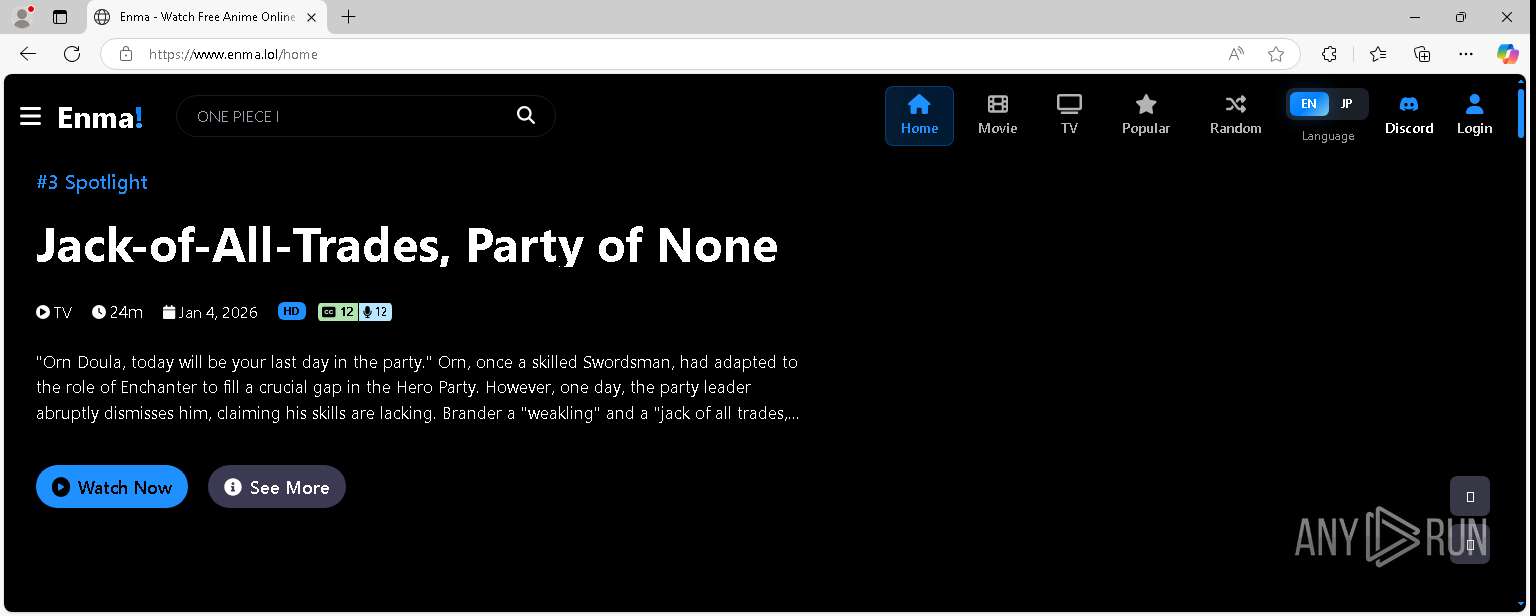Open browser Extensions menu
This screenshot has height=616, width=1536.
[x=1329, y=54]
